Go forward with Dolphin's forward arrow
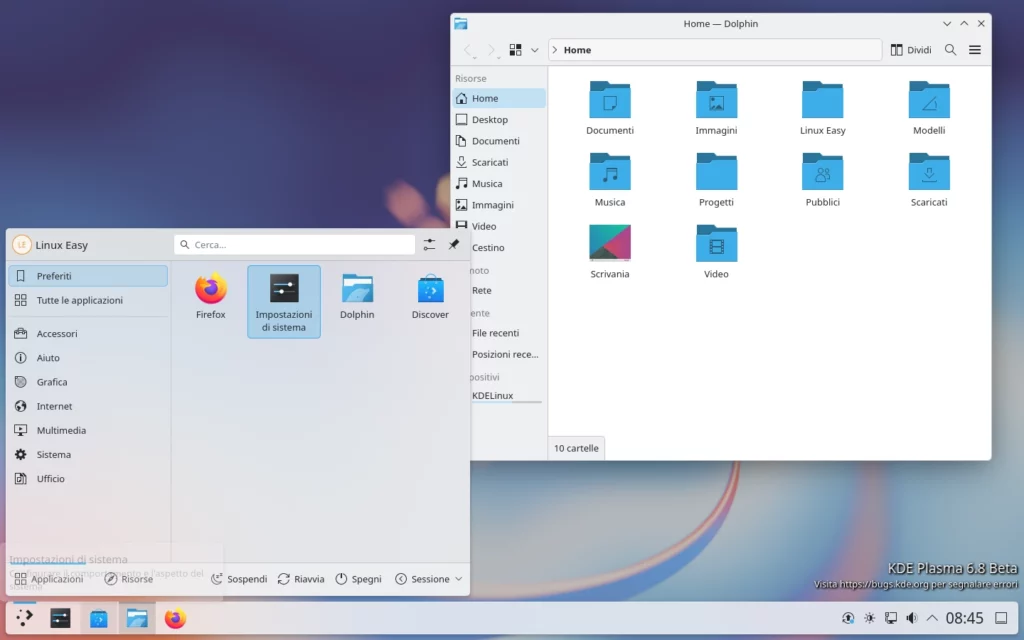Screen dimensions: 1024x640 point(491,50)
